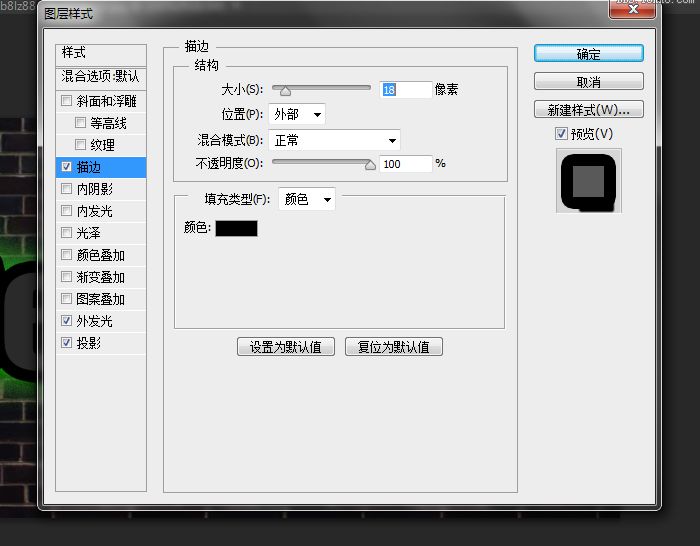The height and width of the screenshot is (546, 700).
Task: Select the 渐变叠加 effect label
Action: 100,277
